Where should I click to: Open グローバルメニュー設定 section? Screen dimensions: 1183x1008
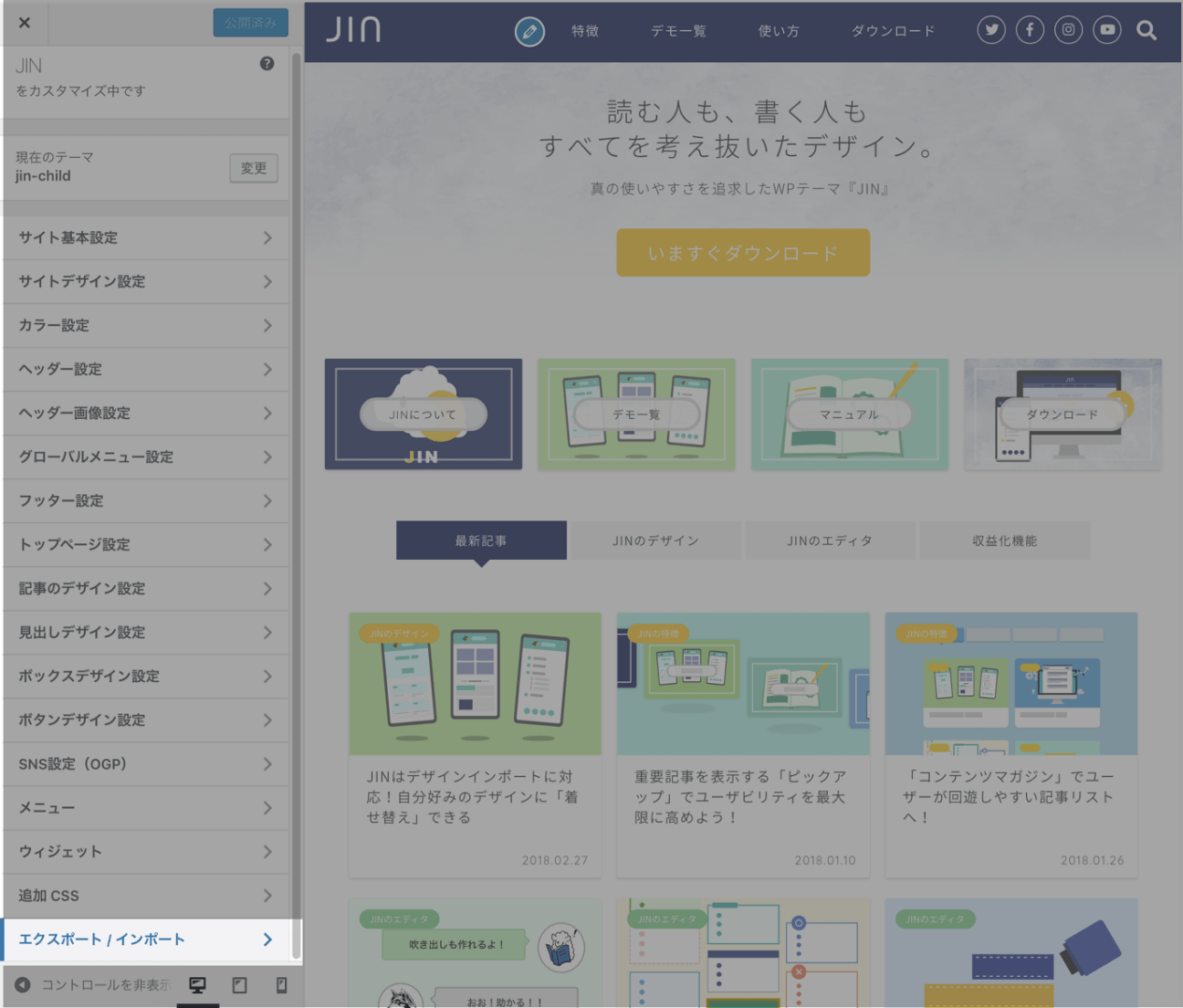pyautogui.click(x=146, y=457)
